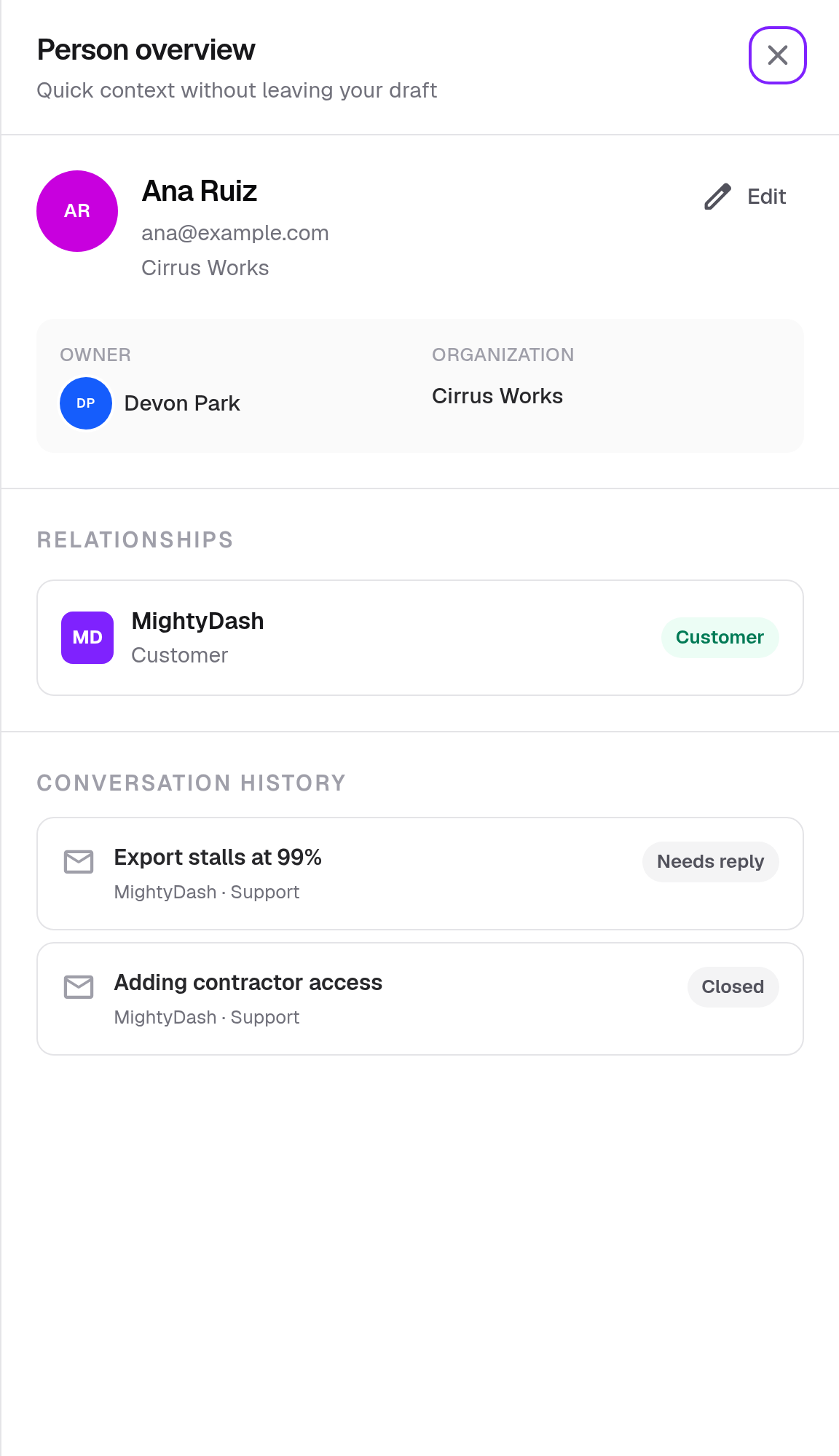839x1456 pixels.
Task: Click the DP avatar for Devon Park
Action: (86, 403)
